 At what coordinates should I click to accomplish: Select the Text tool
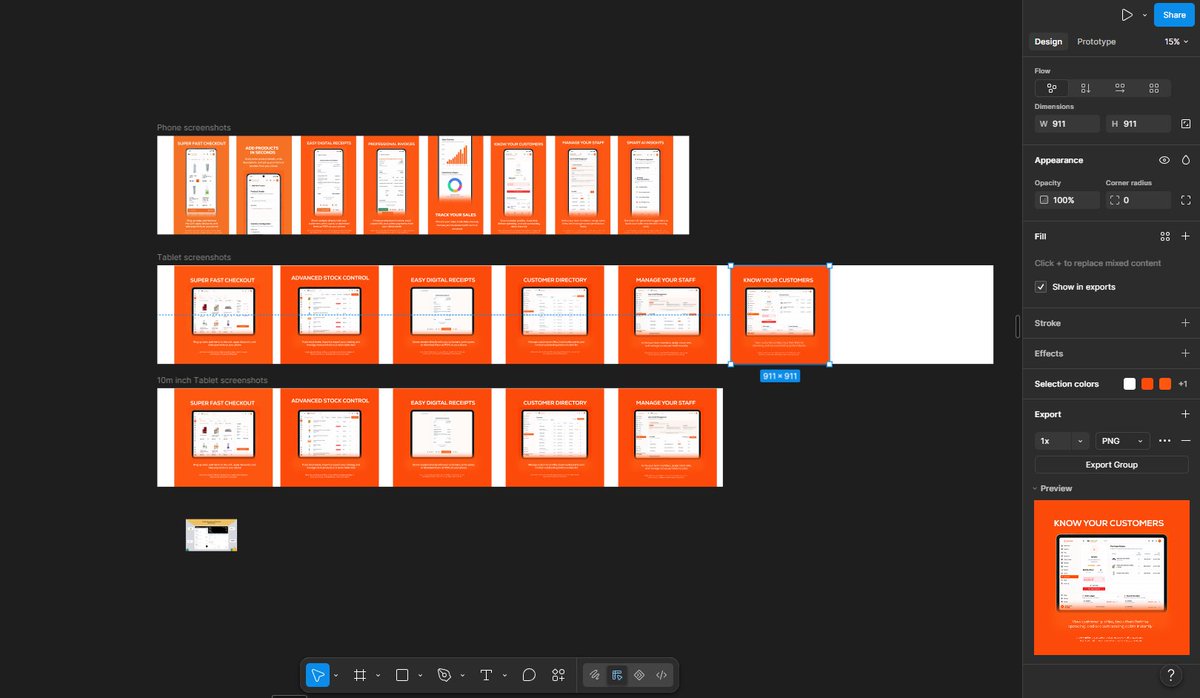[487, 675]
